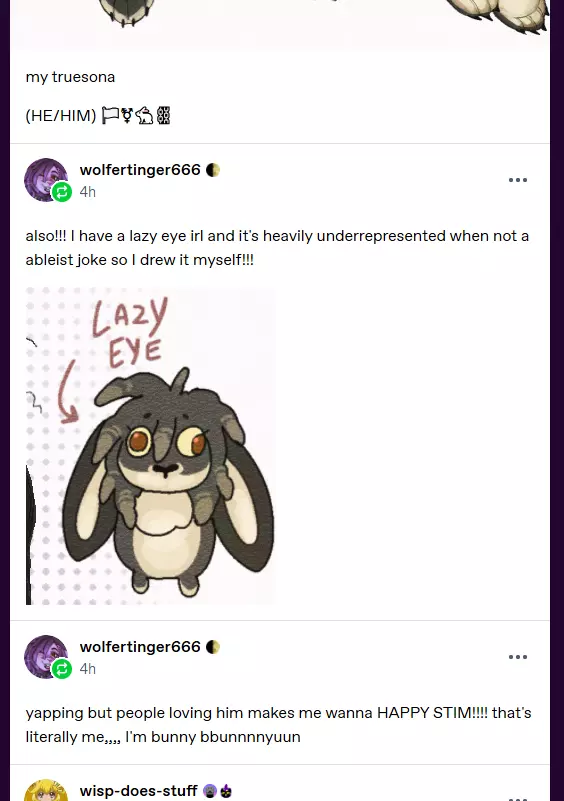
Task: Click wolfertinger666 avatar on HAPPY STIM reblog
Action: [45, 656]
